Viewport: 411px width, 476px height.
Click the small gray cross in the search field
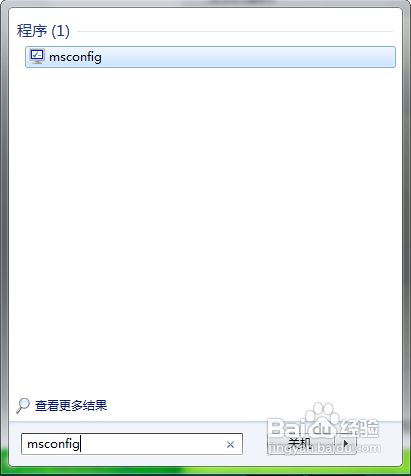230,444
